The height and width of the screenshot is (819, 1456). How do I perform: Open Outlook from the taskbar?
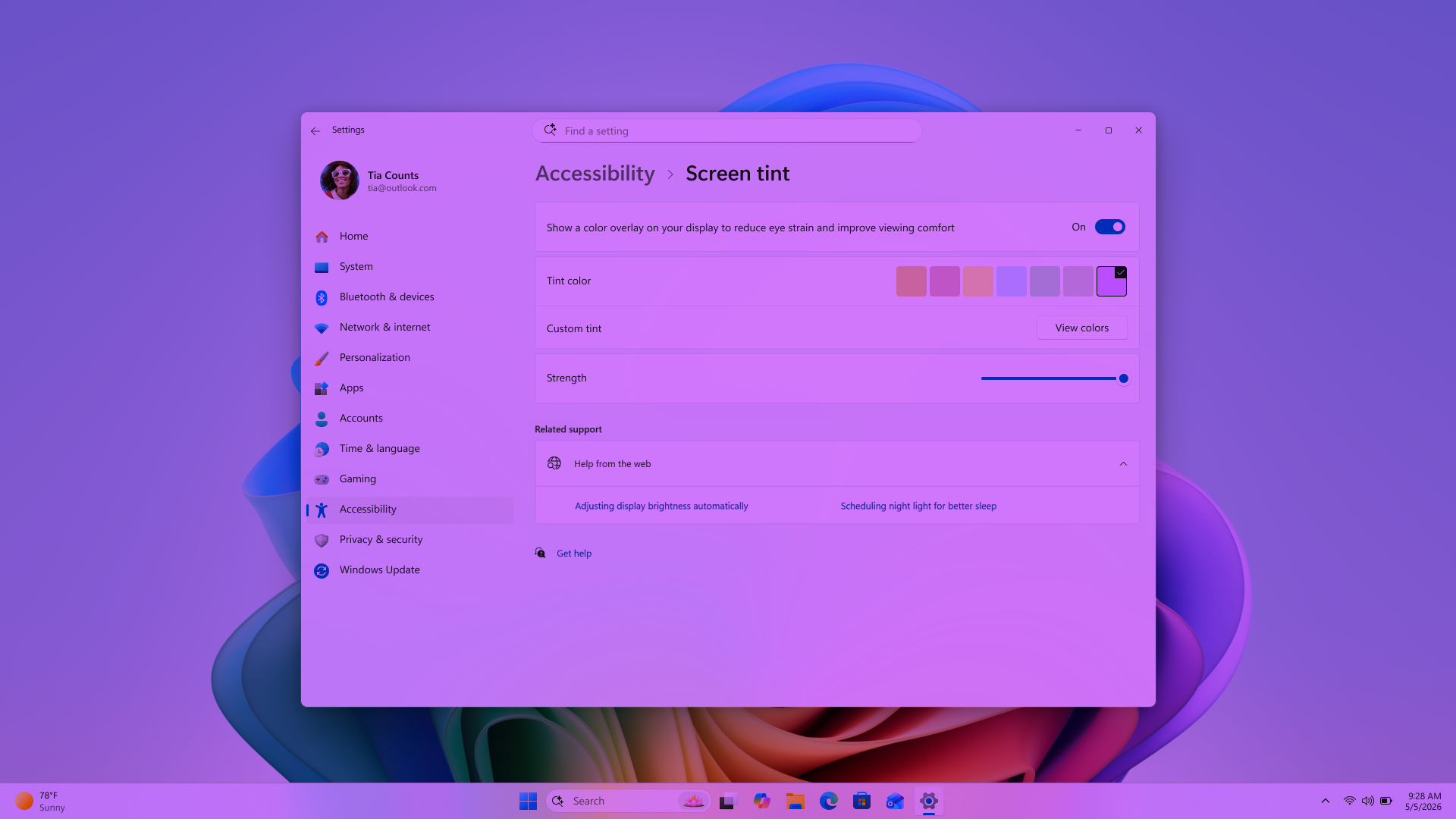895,801
